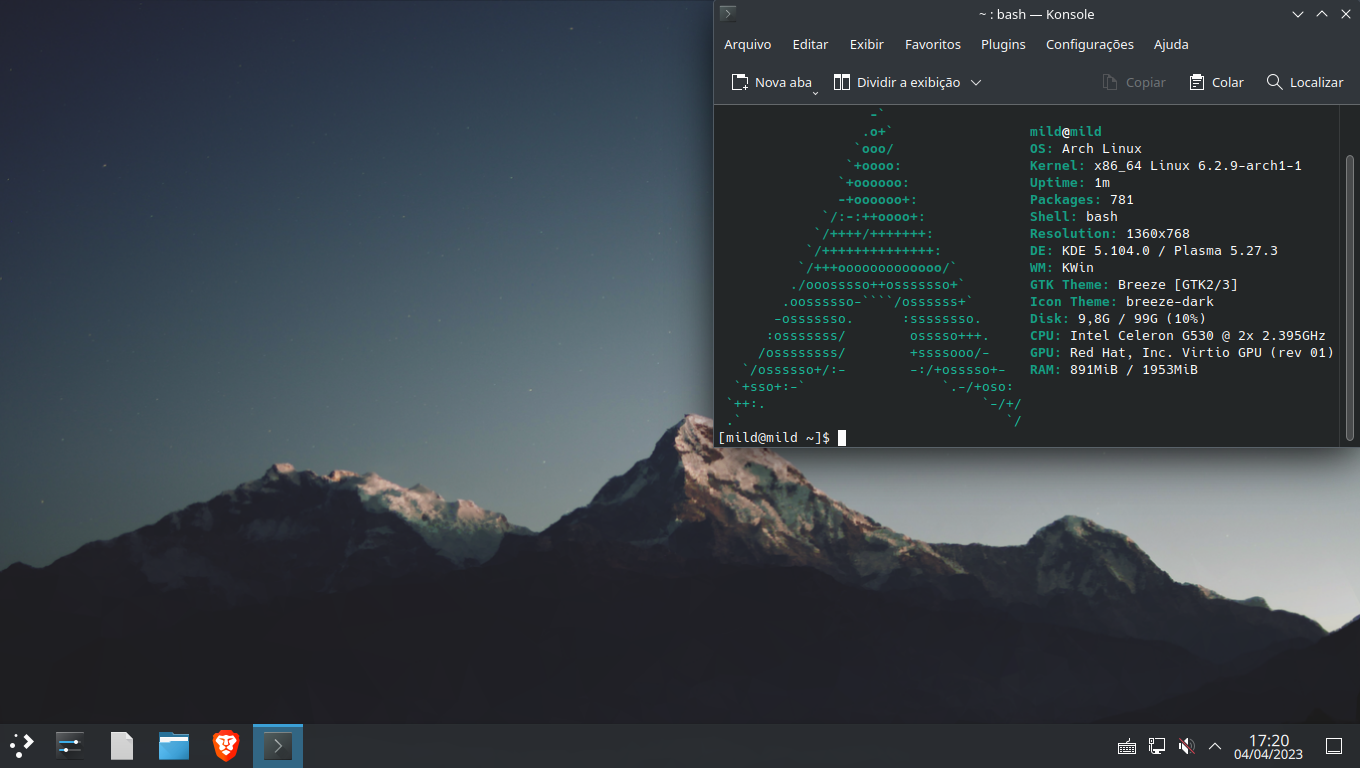This screenshot has width=1360, height=768.
Task: Click the text "breeze-dark" in terminal
Action: coord(1170,301)
